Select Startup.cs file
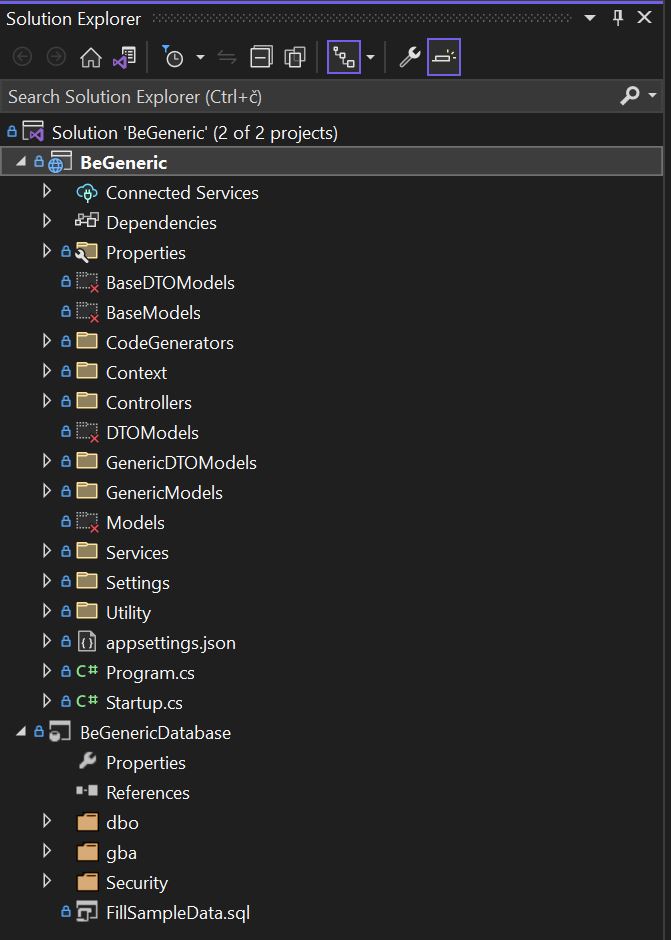 click(x=144, y=703)
